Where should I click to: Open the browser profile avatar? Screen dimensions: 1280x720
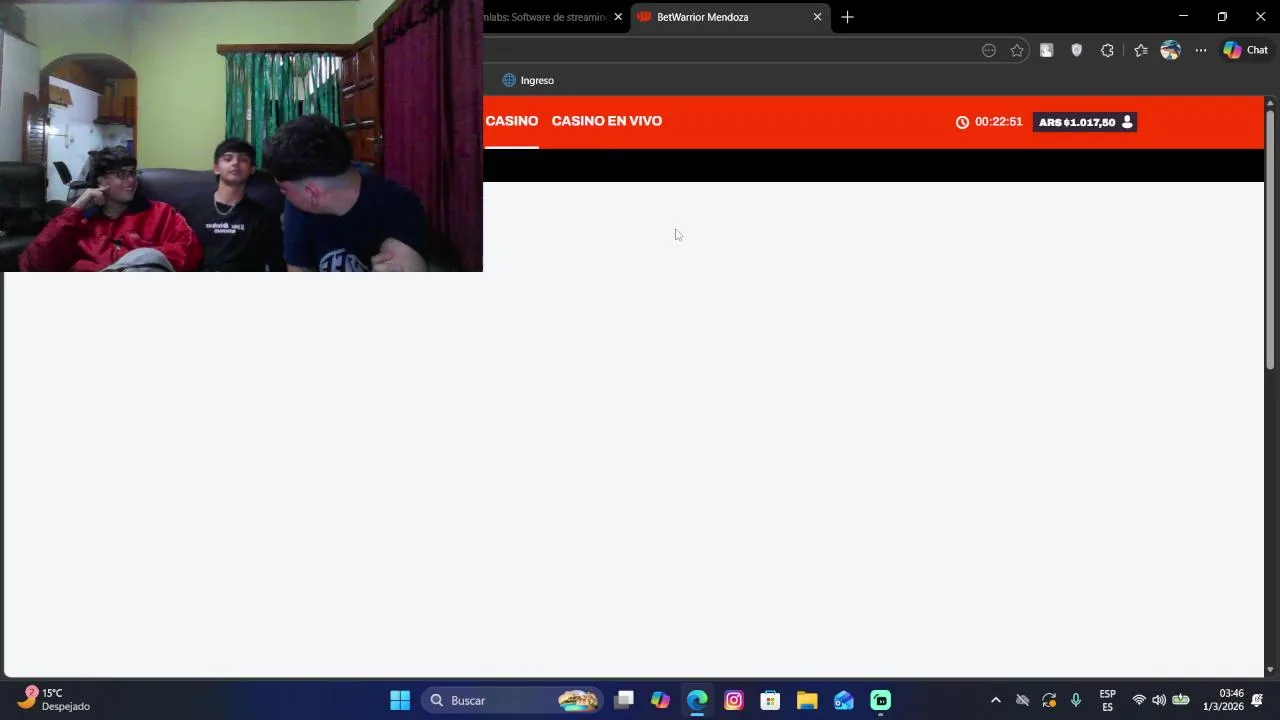tap(1170, 50)
